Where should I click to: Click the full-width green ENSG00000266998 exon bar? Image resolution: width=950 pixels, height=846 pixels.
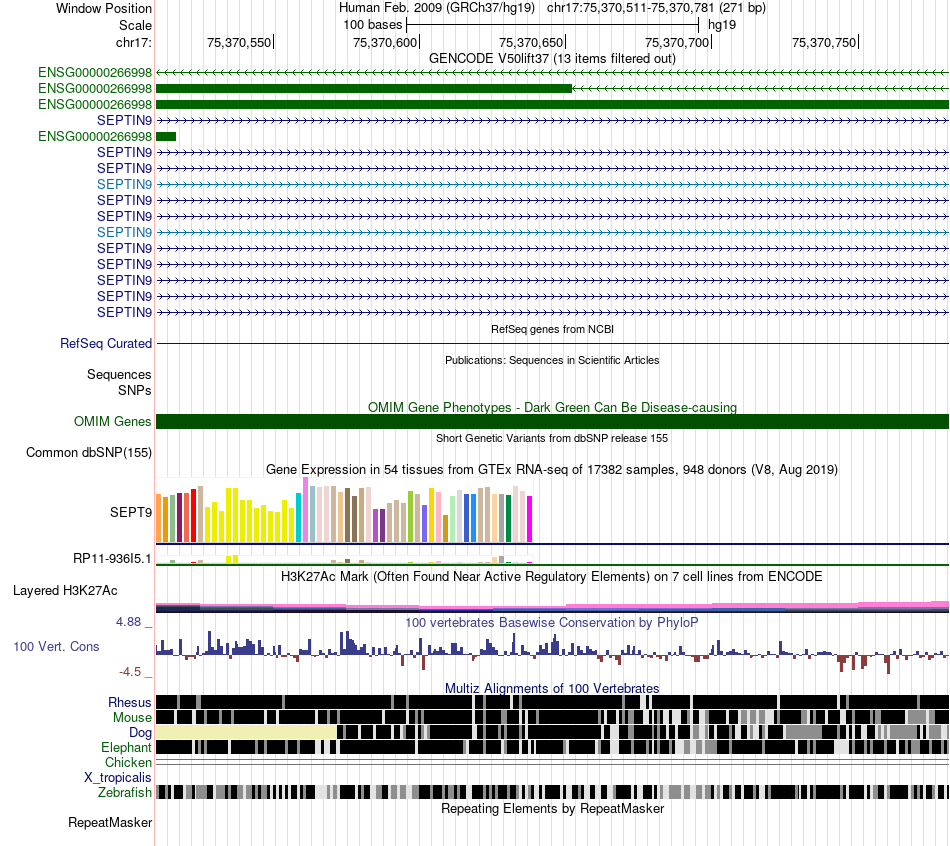click(x=553, y=104)
